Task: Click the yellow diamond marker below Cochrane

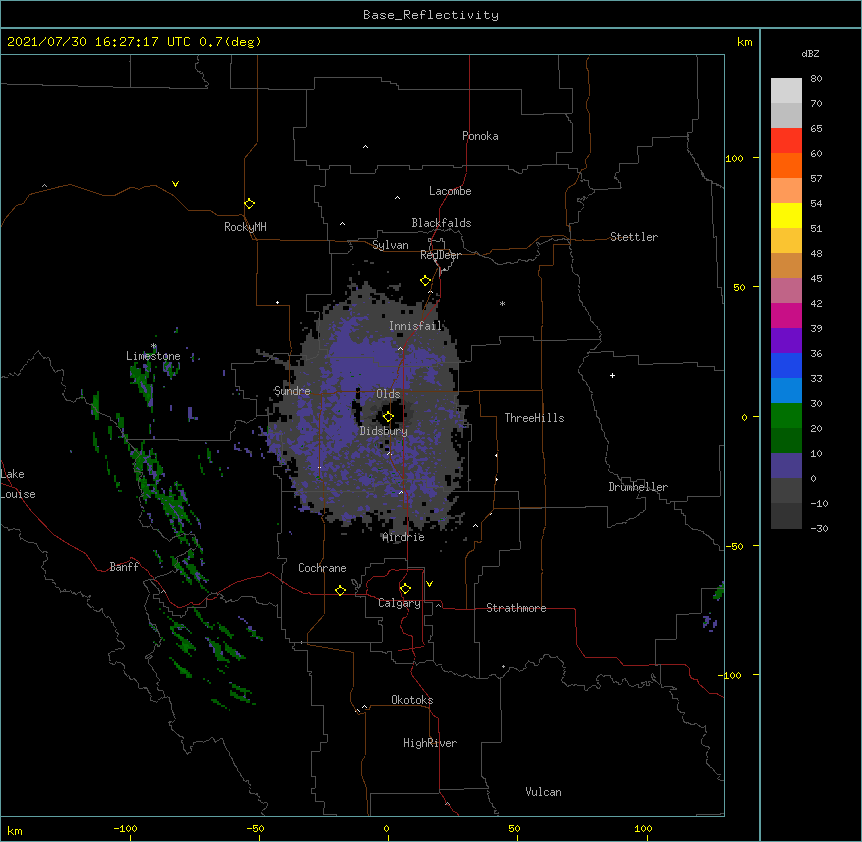Action: pyautogui.click(x=340, y=590)
